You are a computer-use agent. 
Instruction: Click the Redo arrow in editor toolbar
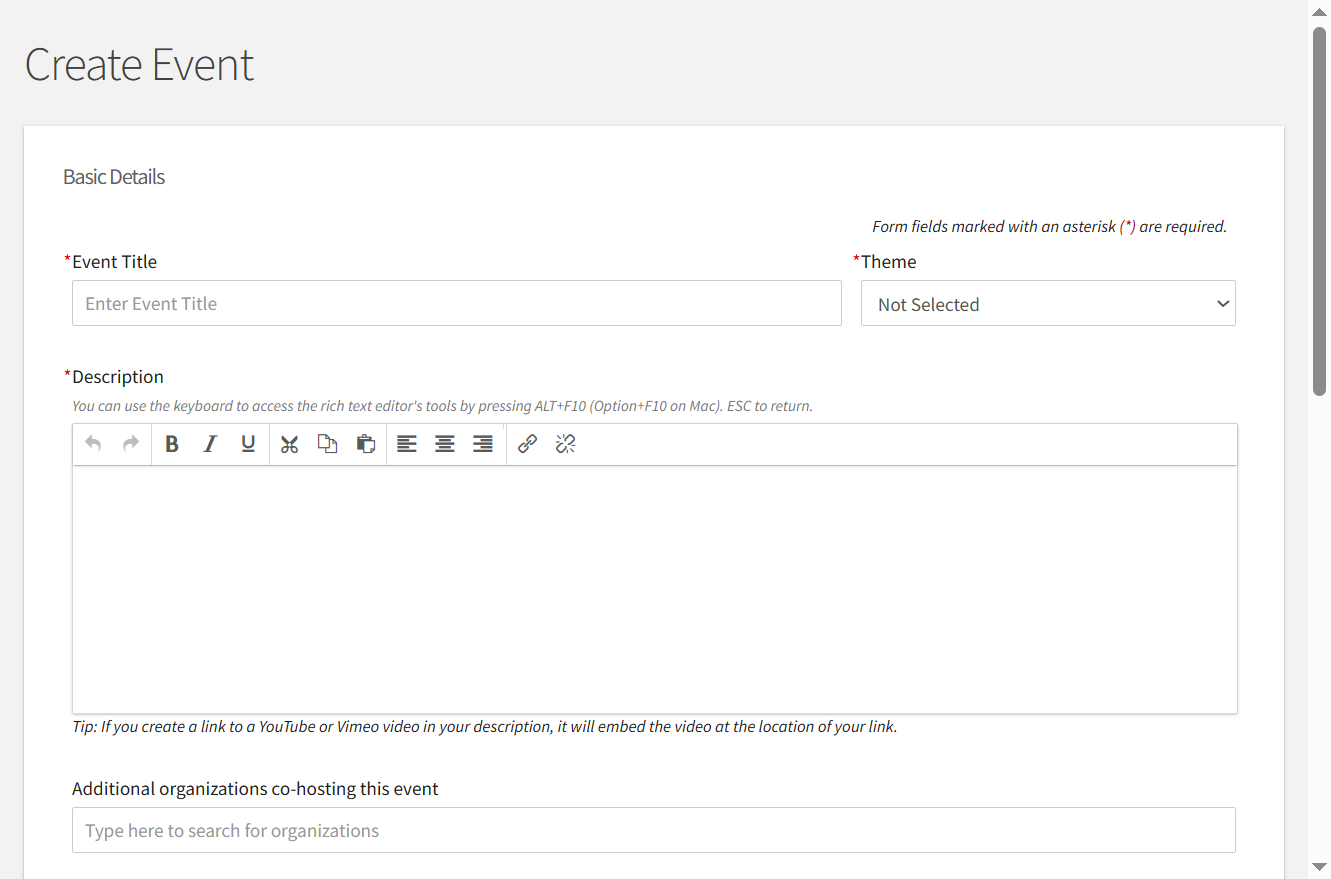tap(131, 444)
